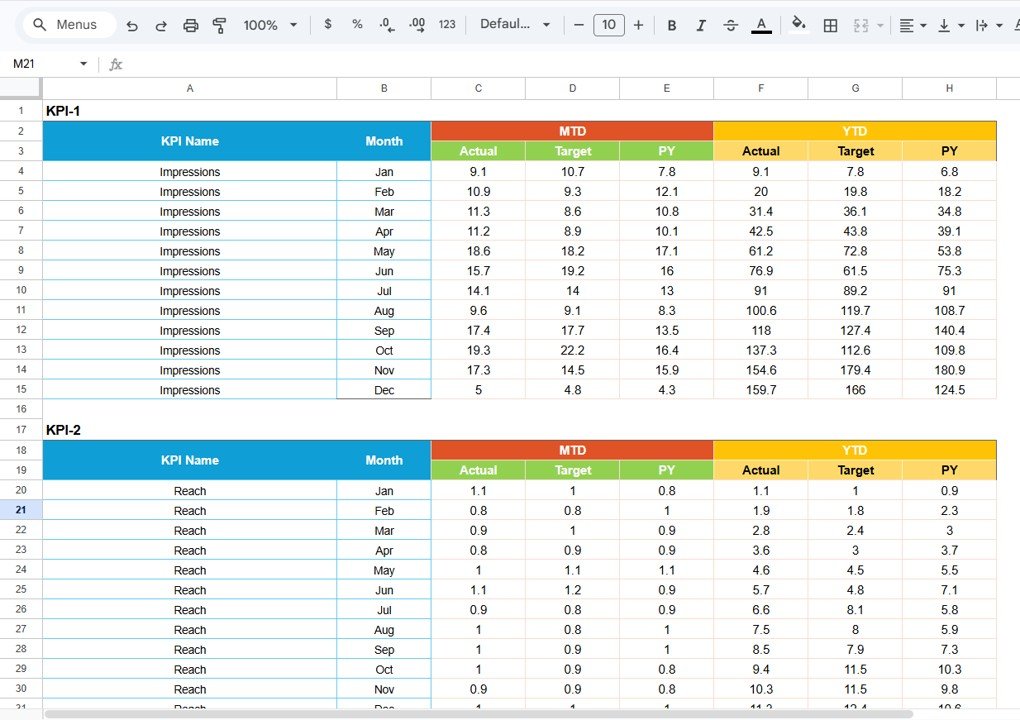Undo the last action

(131, 24)
